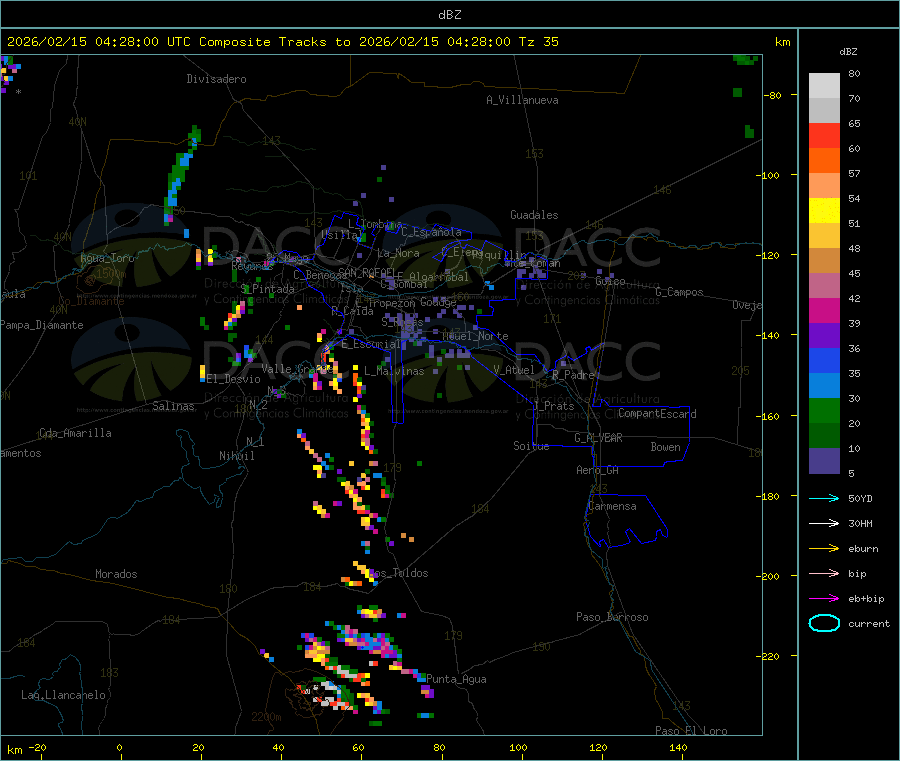
Task: Click the Bowen map label
Action: point(666,448)
